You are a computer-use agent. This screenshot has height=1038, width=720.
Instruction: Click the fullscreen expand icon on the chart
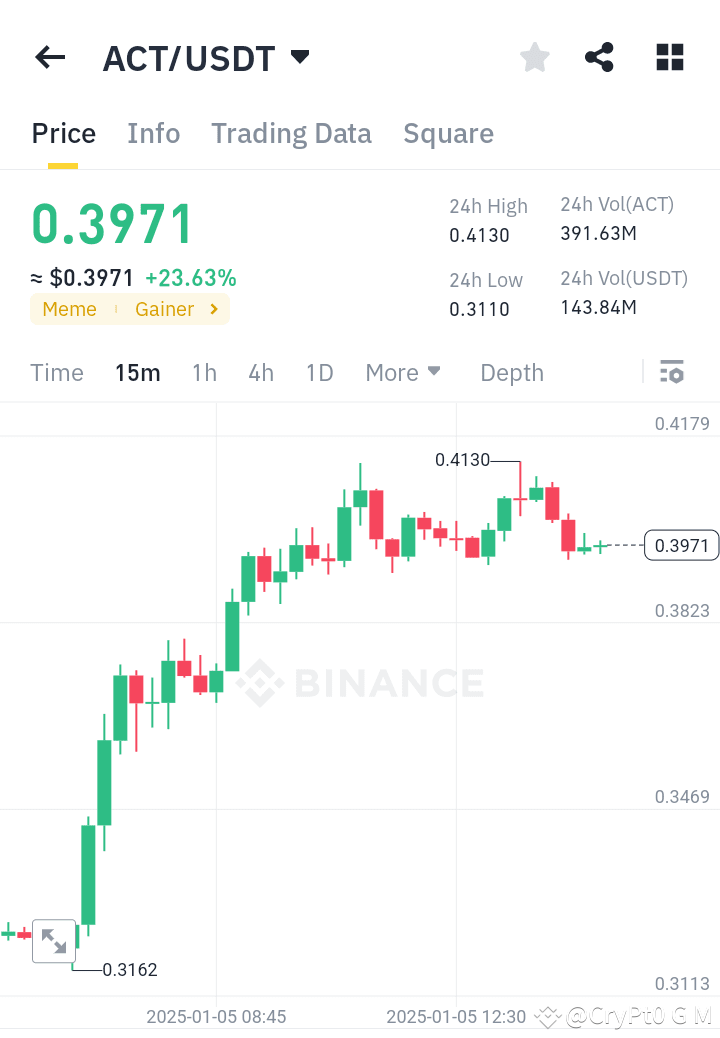[54, 940]
